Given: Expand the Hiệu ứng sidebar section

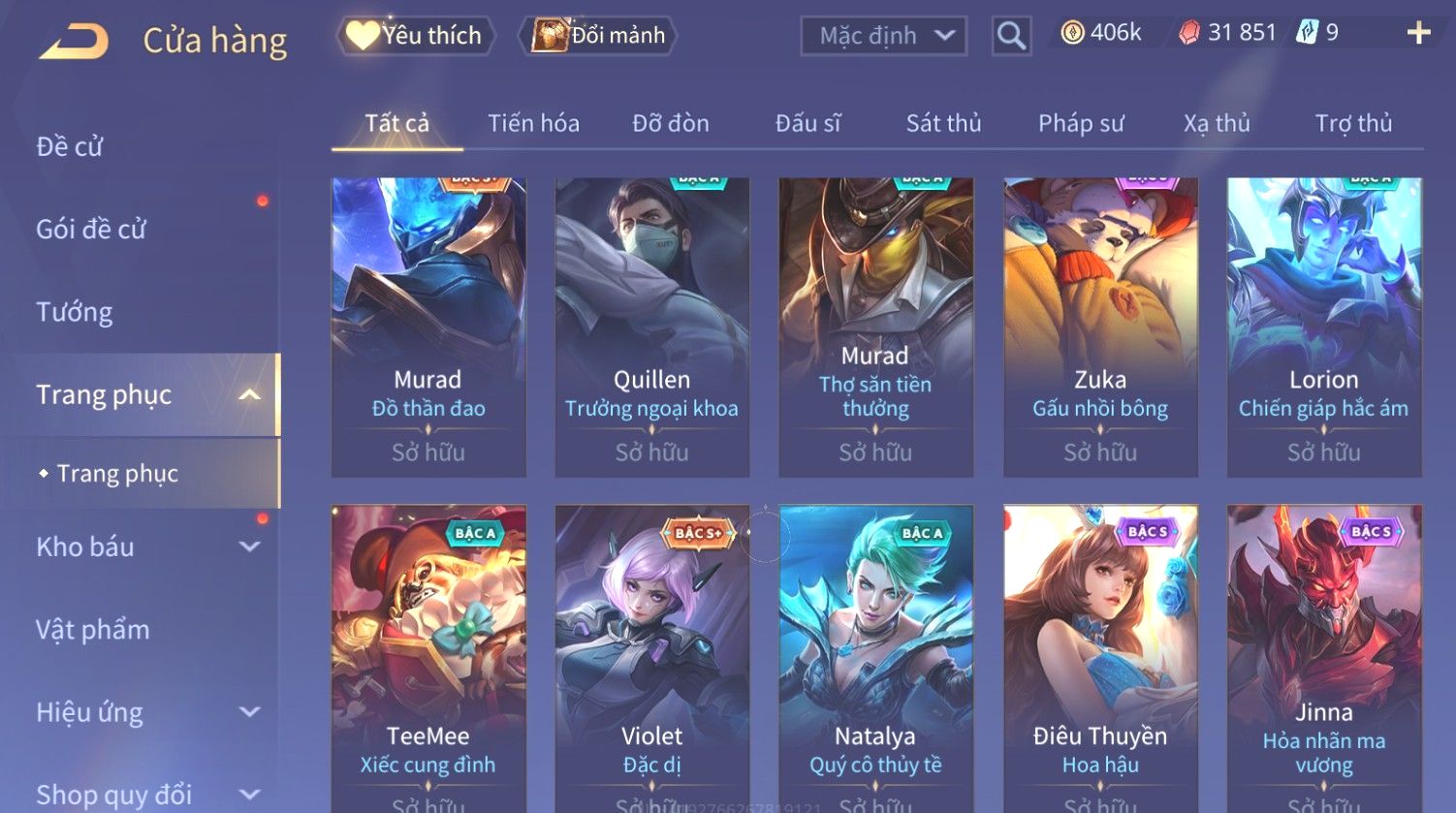Looking at the screenshot, I should pos(249,712).
